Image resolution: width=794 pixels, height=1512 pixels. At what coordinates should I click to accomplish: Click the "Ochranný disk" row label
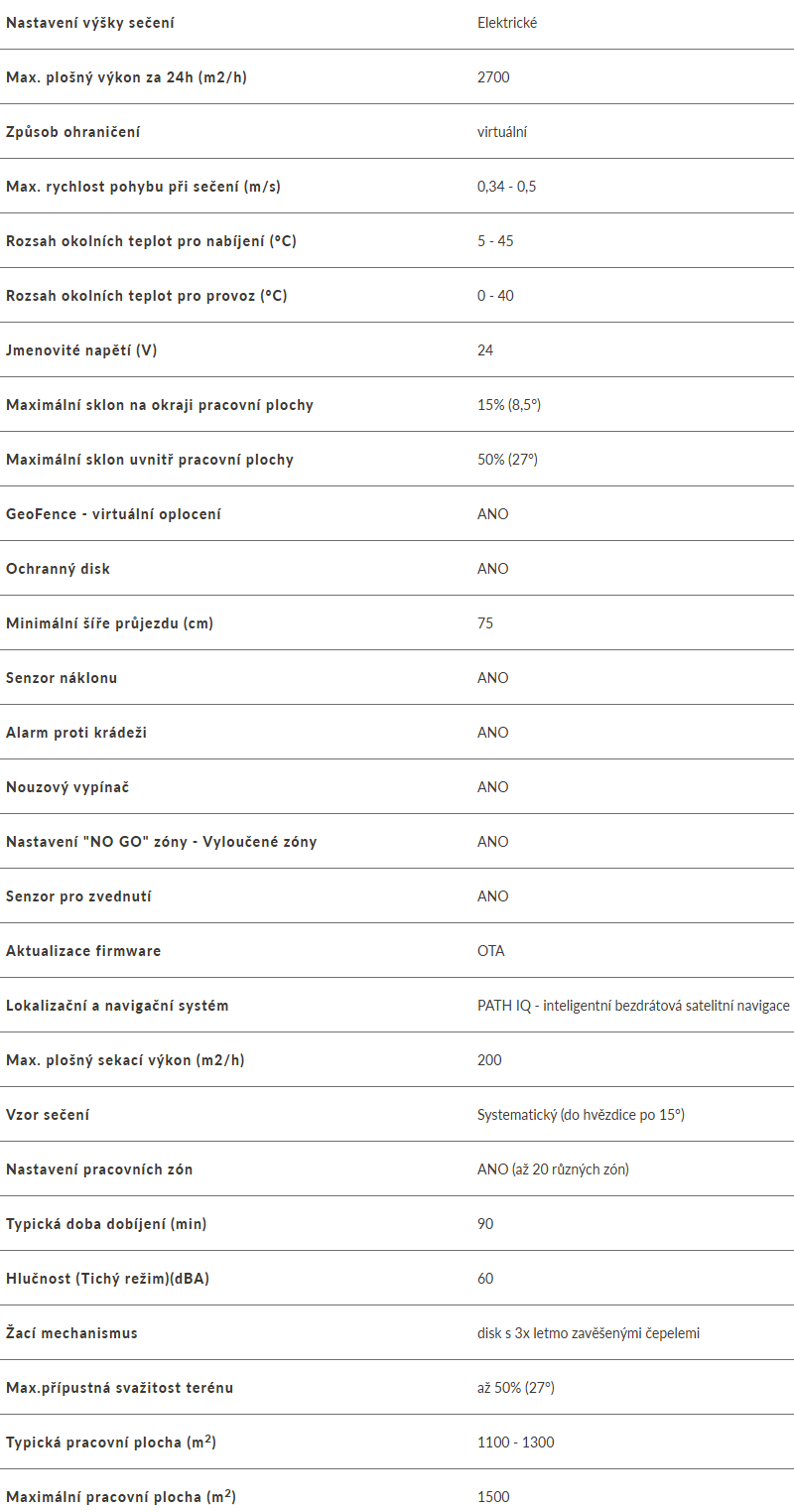tap(58, 568)
